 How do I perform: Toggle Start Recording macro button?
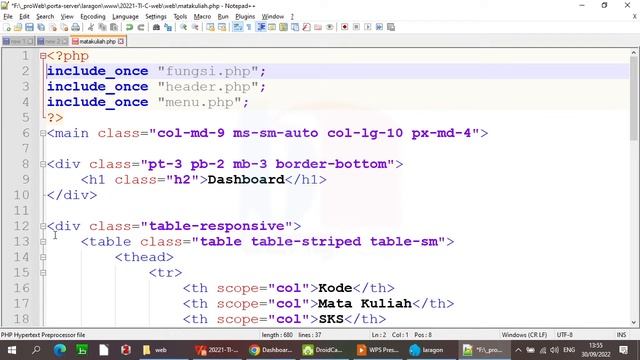coord(344,27)
